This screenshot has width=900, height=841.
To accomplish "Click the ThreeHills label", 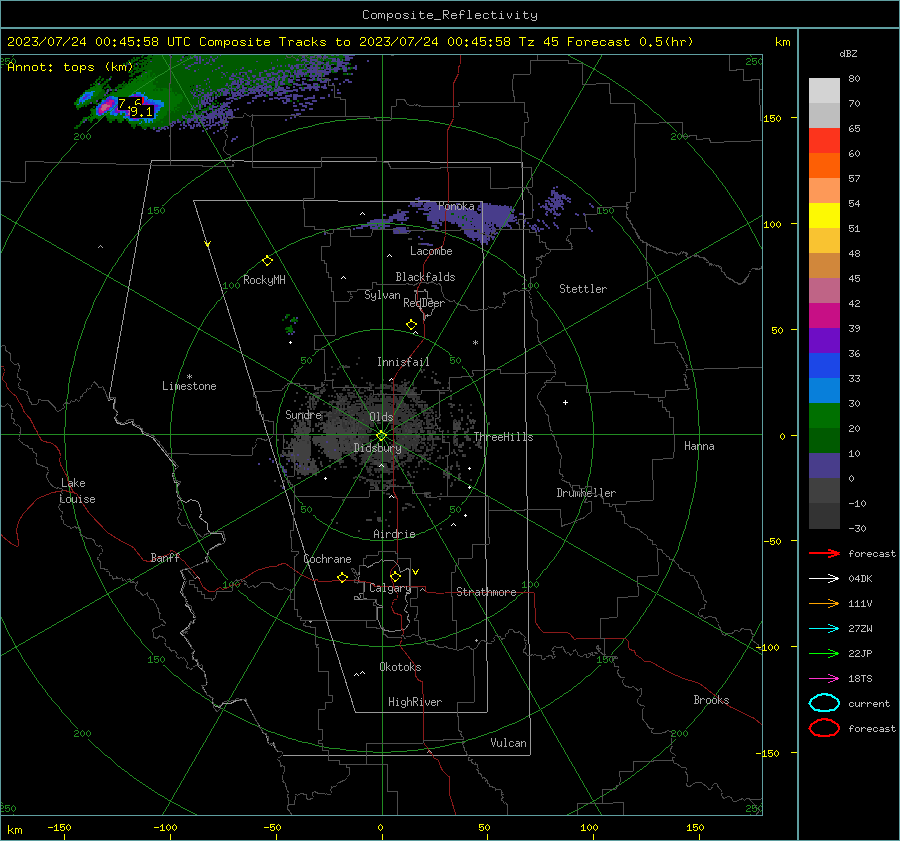I will [x=503, y=437].
